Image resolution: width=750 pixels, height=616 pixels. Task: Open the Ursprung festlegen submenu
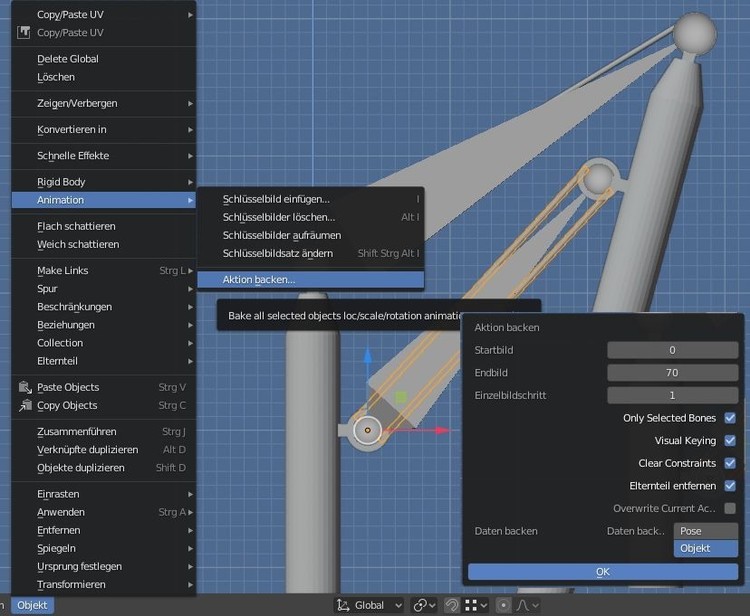tap(104, 567)
